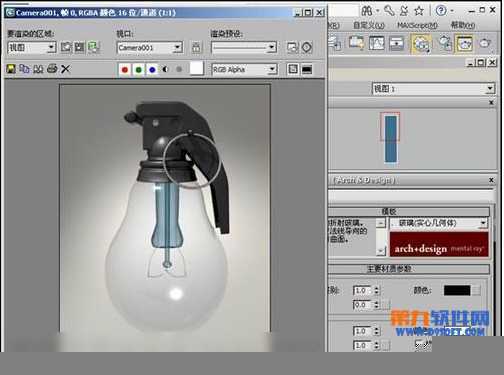Toggle the red channel display
Image resolution: width=504 pixels, height=375 pixels.
[125, 69]
